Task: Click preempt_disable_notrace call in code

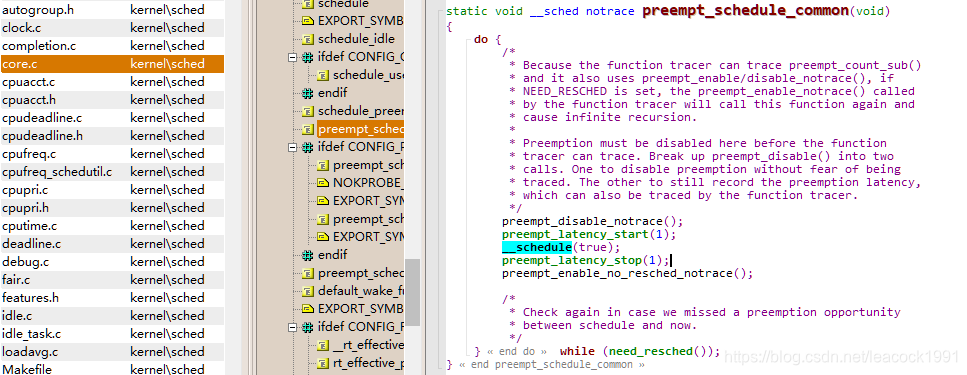Action: 582,221
